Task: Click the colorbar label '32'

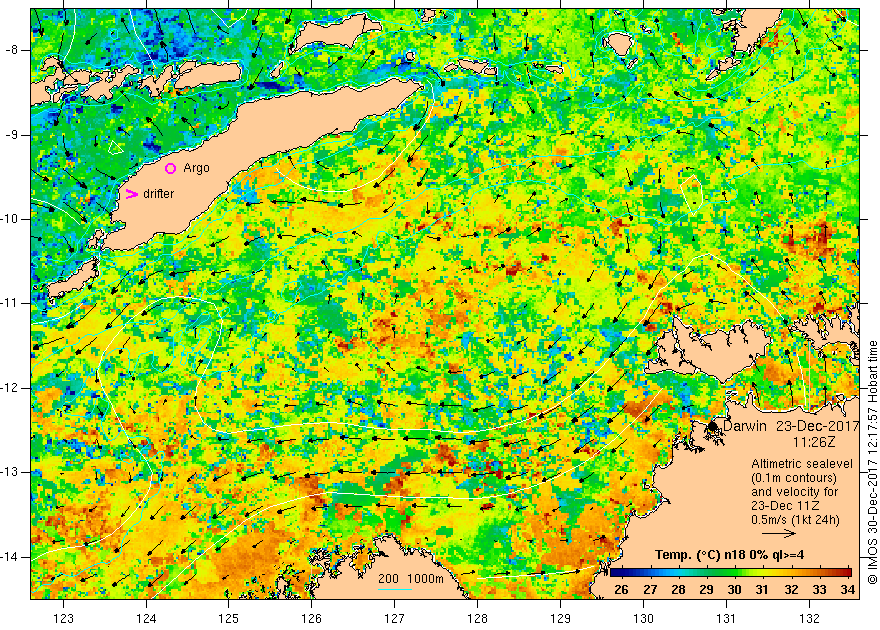Action: [x=791, y=590]
